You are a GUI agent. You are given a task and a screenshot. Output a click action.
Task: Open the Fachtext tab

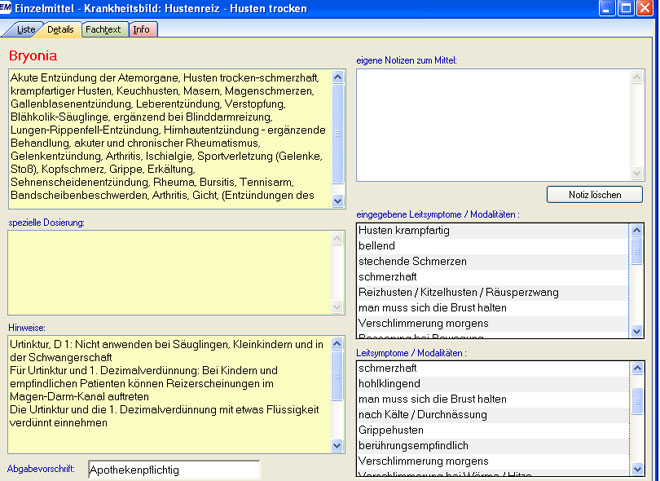(x=103, y=30)
